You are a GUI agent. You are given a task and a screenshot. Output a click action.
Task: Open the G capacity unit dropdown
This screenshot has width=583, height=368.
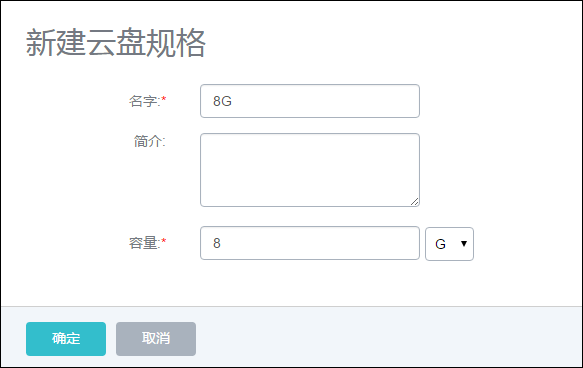pyautogui.click(x=449, y=244)
